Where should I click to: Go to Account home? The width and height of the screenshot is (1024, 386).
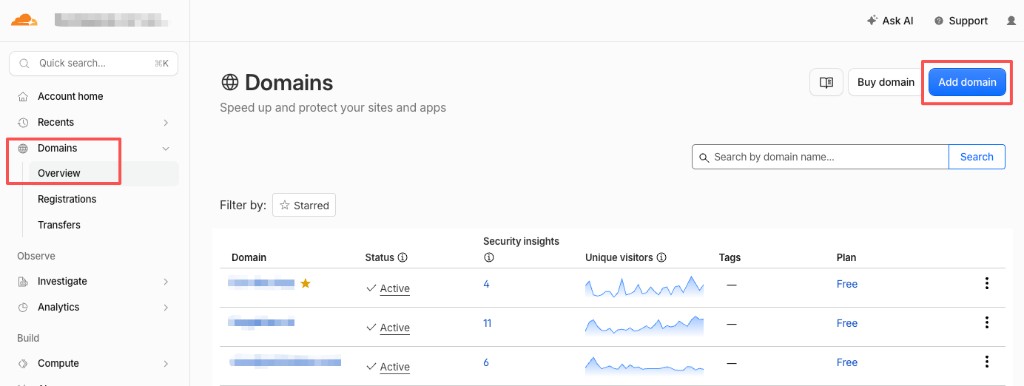(70, 97)
